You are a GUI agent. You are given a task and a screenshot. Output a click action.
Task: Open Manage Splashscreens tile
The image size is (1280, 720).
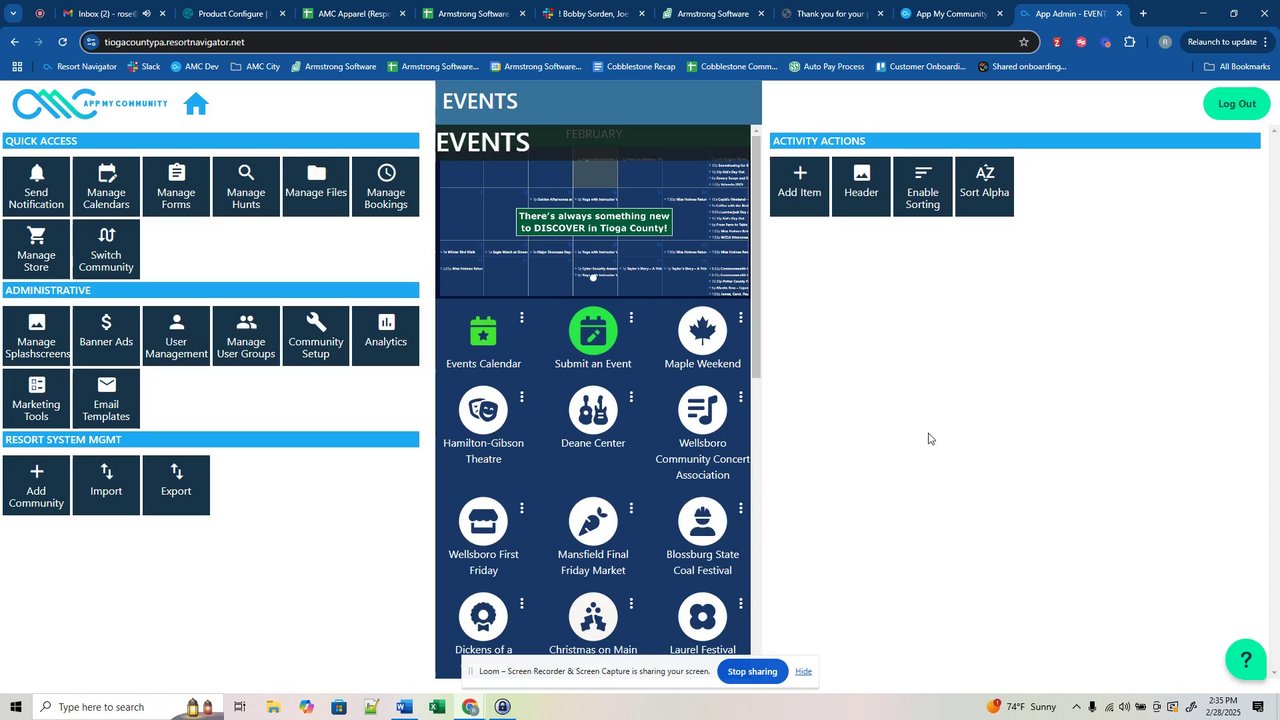[36, 336]
